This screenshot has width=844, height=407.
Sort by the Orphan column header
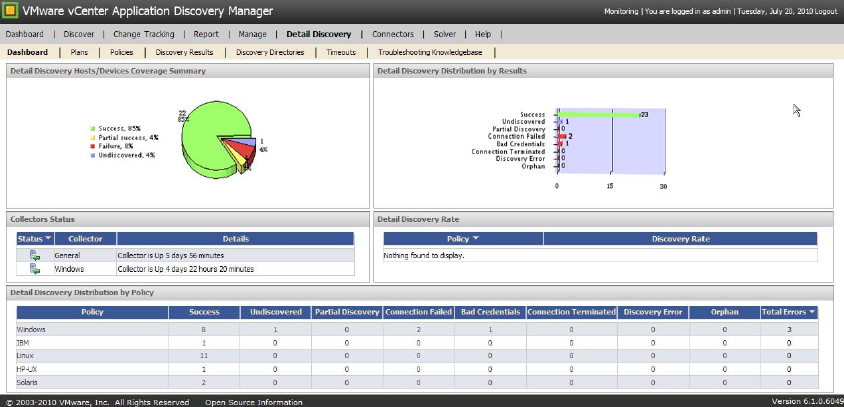(725, 312)
